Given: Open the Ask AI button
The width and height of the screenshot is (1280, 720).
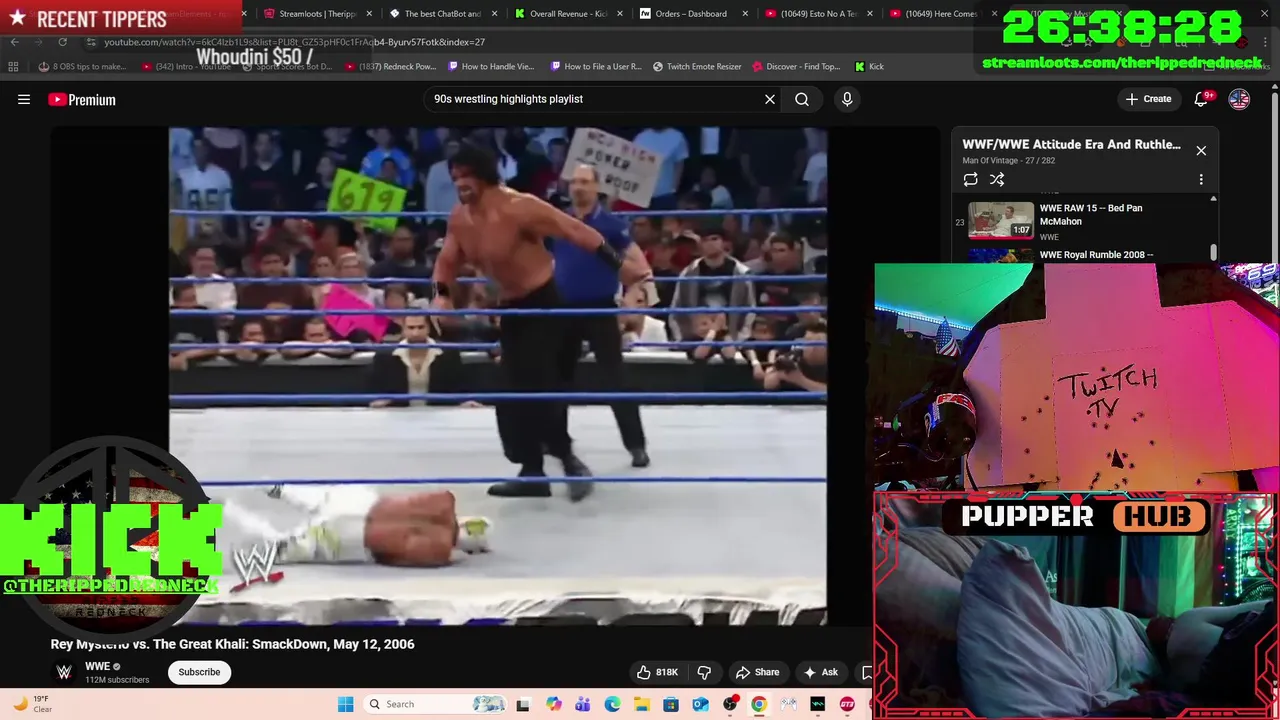Looking at the screenshot, I should (x=821, y=672).
